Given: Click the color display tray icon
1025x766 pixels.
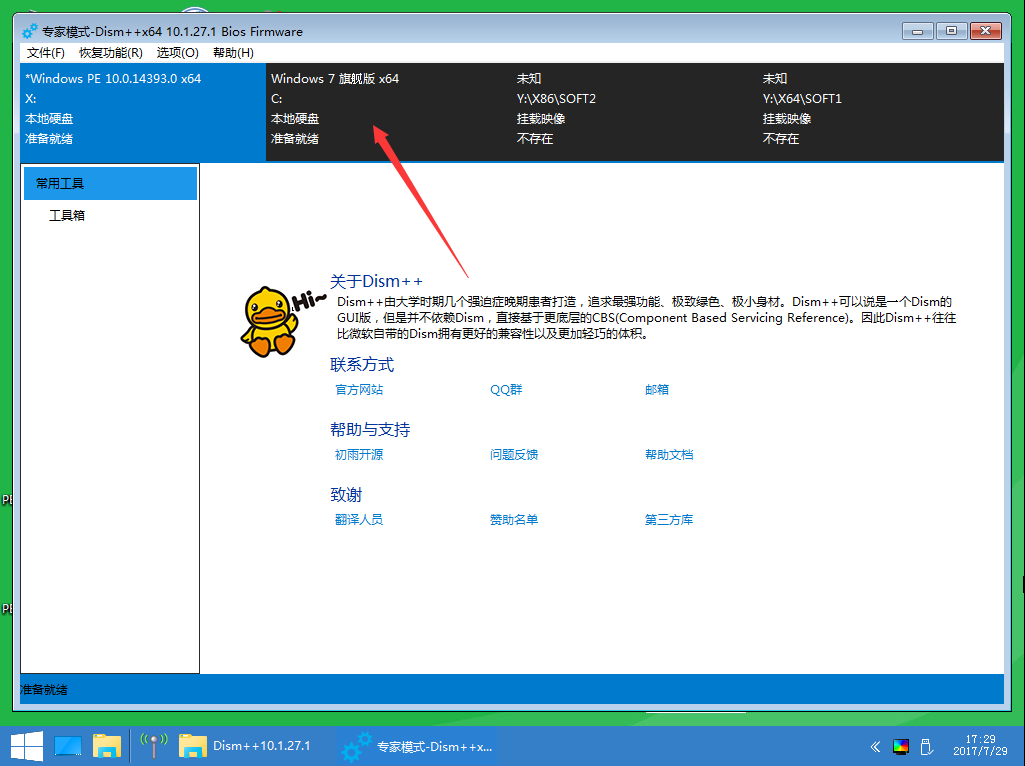Looking at the screenshot, I should 901,746.
